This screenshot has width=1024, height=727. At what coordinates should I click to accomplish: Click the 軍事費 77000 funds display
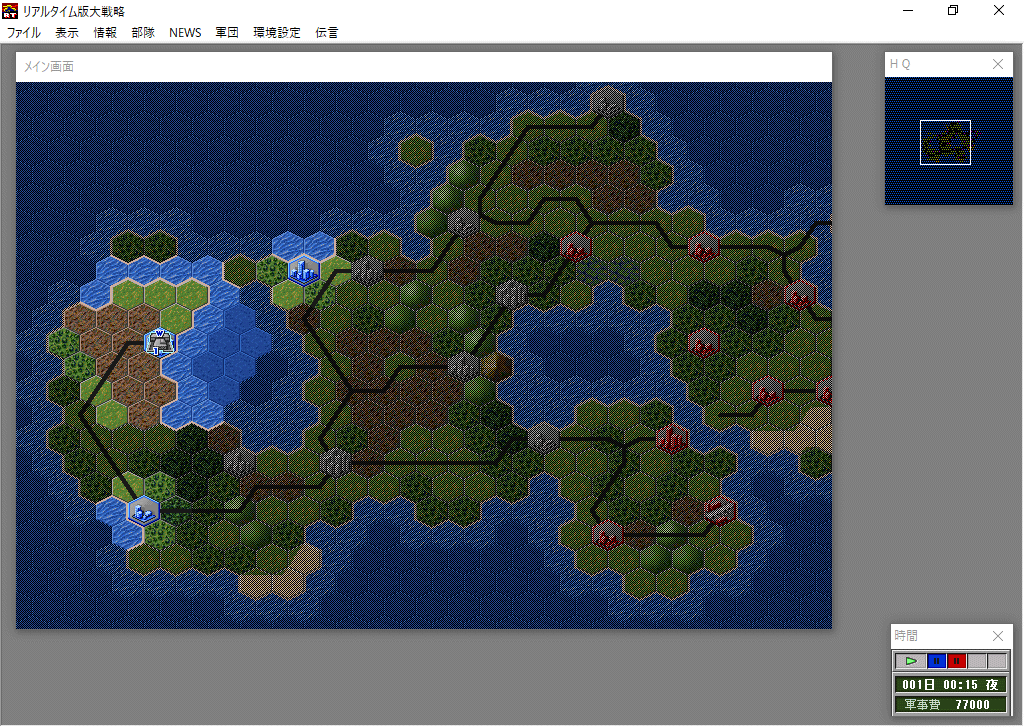950,704
